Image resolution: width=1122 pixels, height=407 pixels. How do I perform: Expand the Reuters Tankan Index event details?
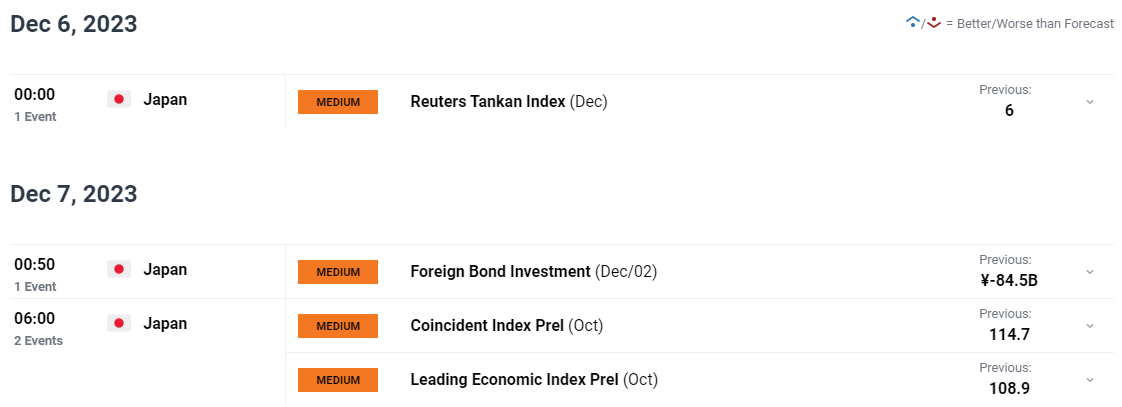click(1090, 102)
